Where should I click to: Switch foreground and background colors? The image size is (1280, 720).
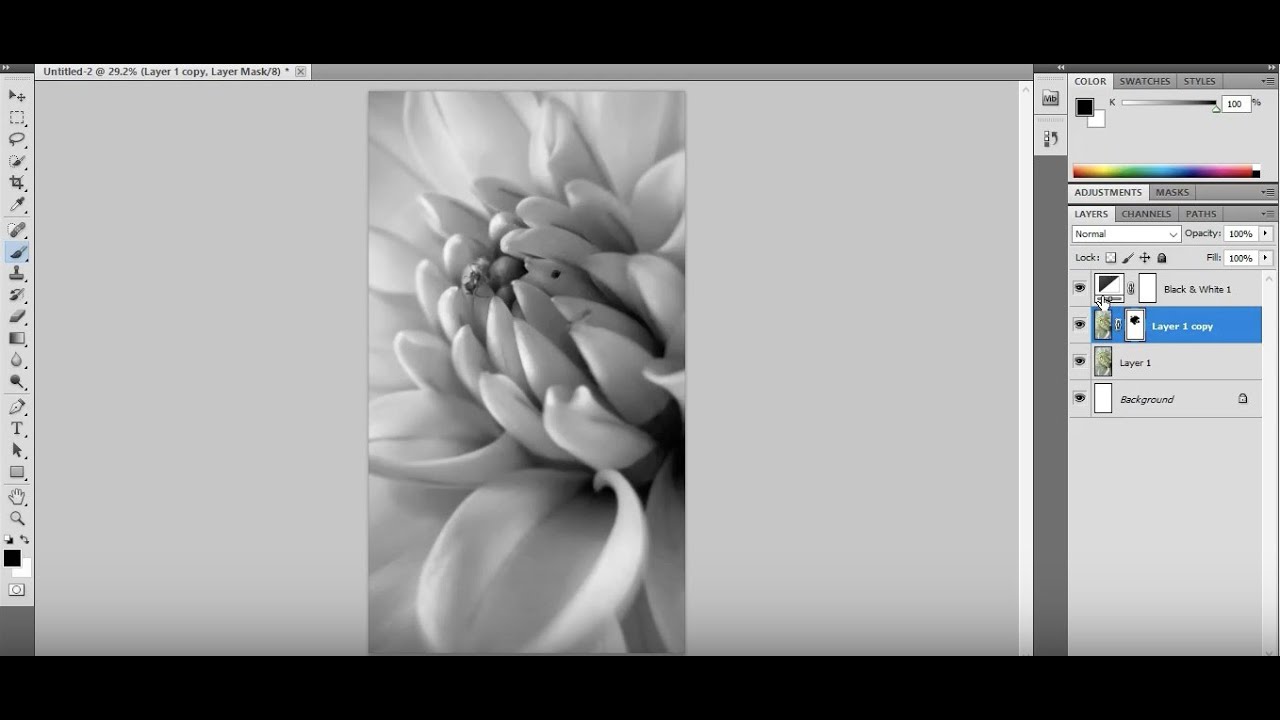click(25, 540)
